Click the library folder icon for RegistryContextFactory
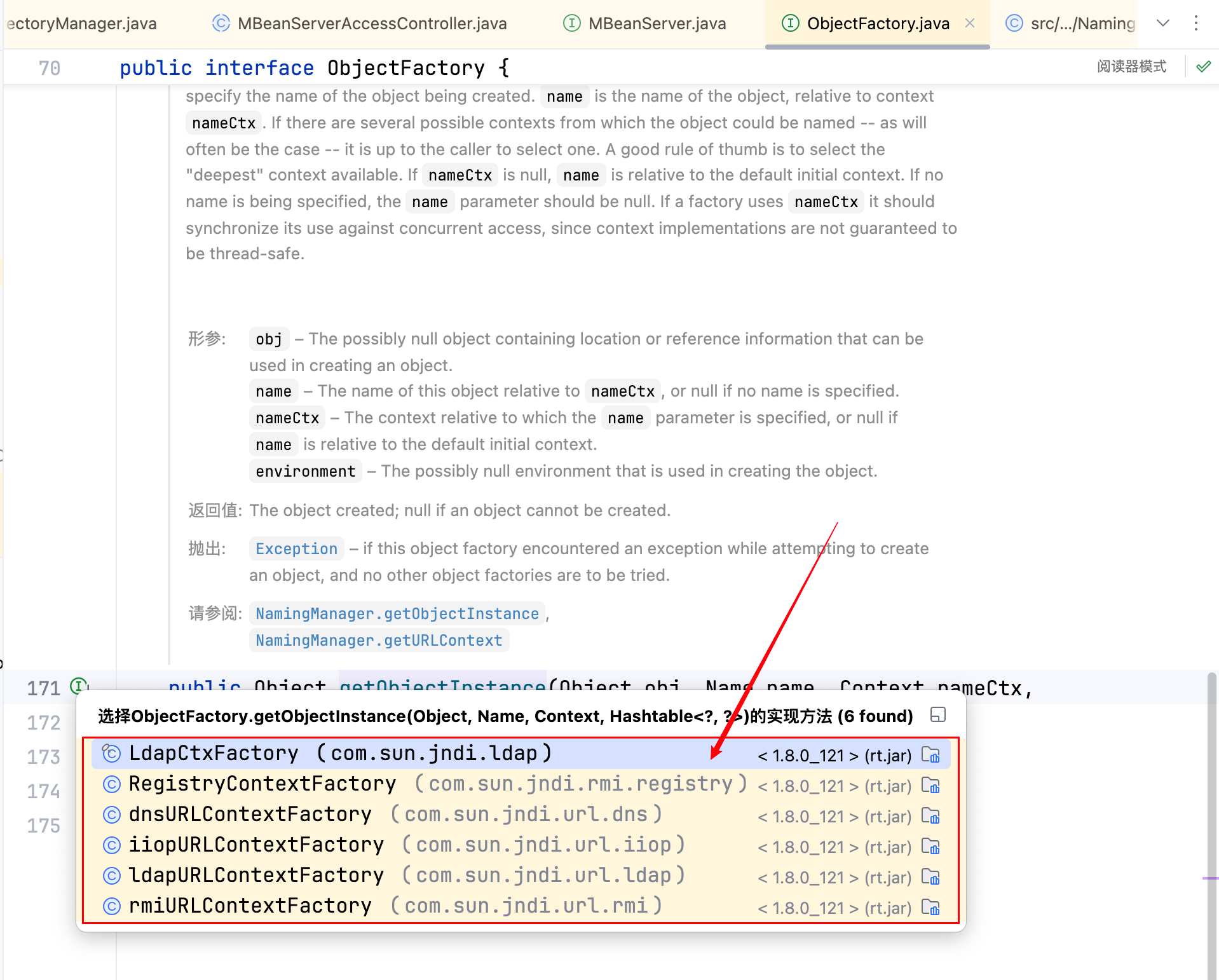This screenshot has width=1219, height=980. (930, 786)
